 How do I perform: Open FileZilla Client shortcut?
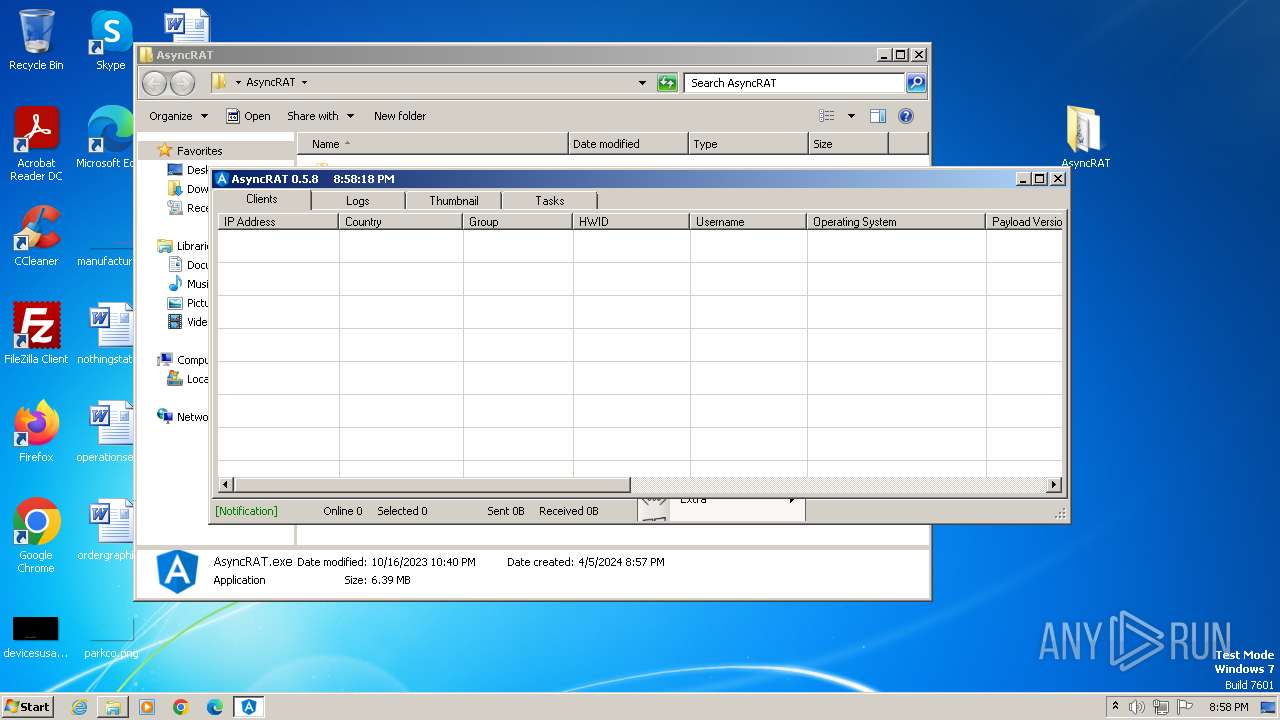tap(36, 333)
